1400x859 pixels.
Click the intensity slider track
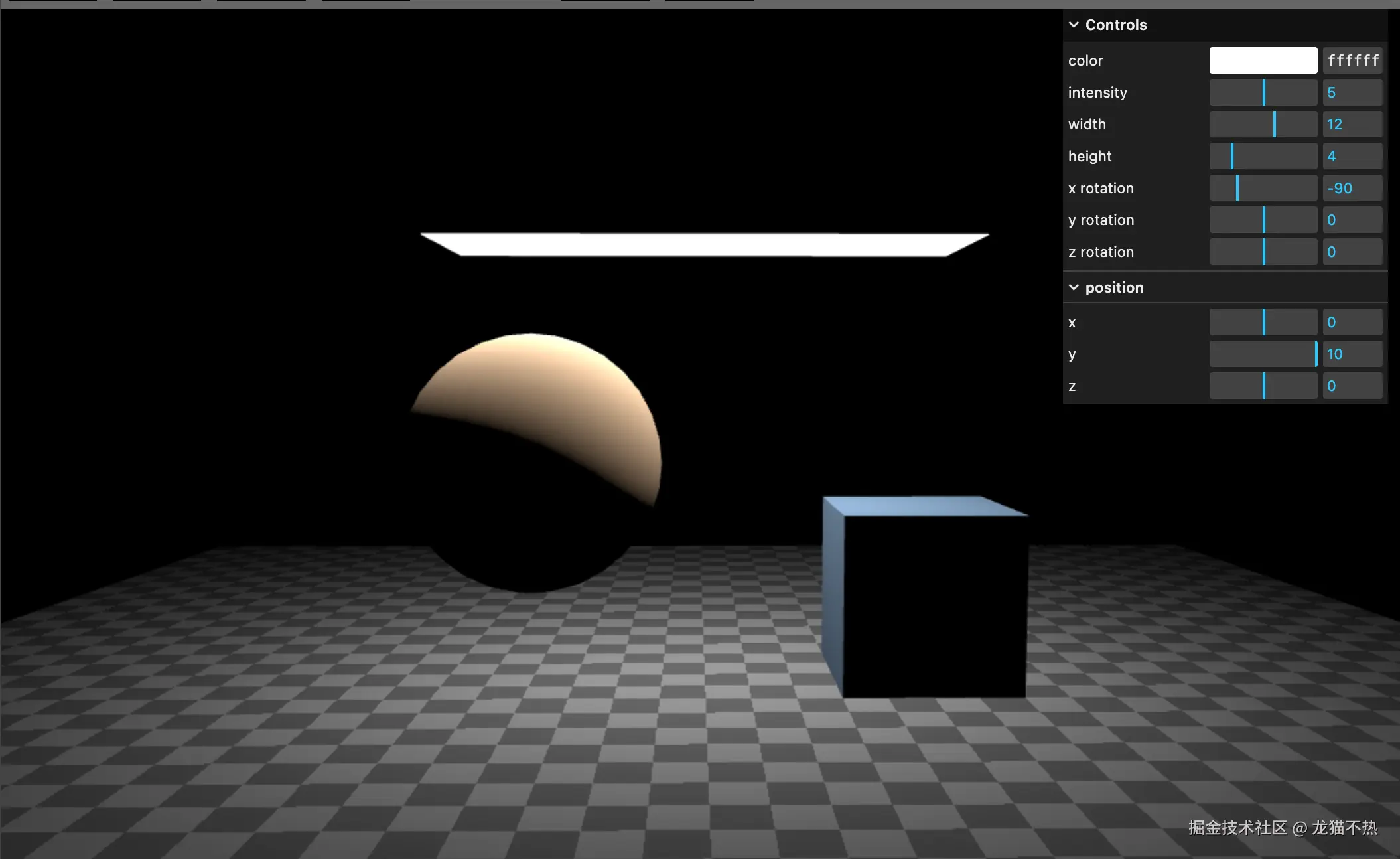pyautogui.click(x=1263, y=92)
